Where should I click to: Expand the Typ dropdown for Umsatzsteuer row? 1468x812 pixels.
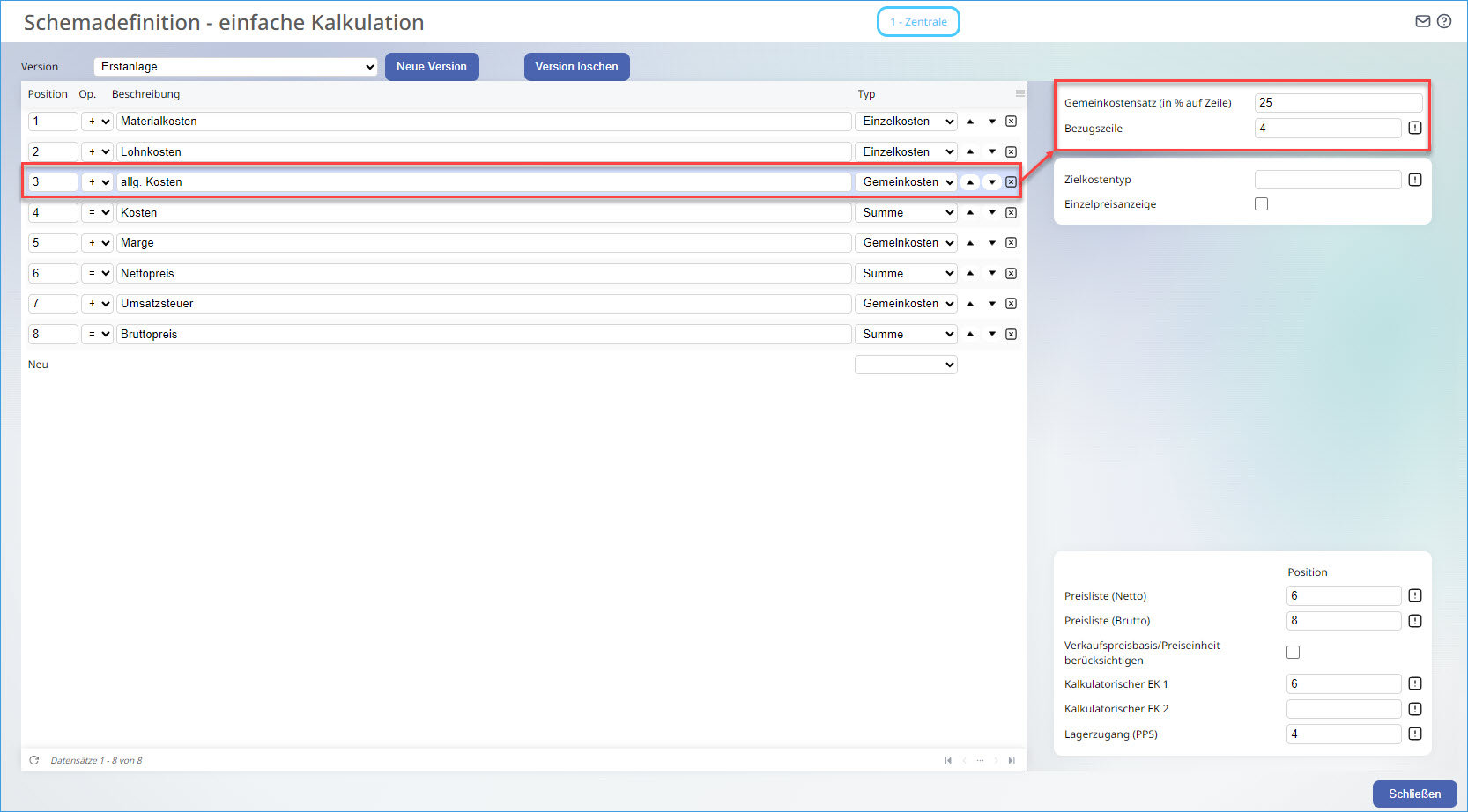point(907,304)
